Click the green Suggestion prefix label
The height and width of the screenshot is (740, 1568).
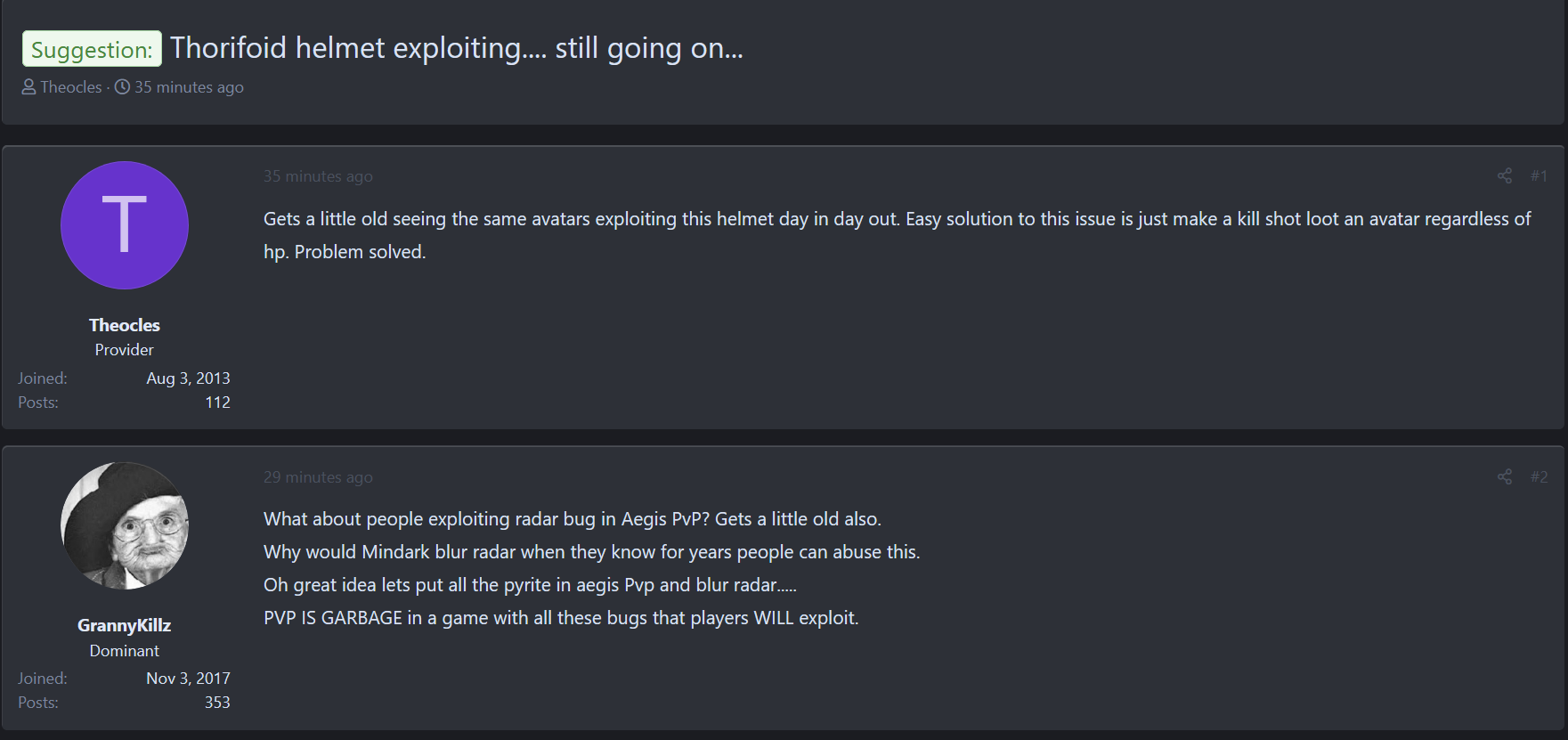pos(92,50)
